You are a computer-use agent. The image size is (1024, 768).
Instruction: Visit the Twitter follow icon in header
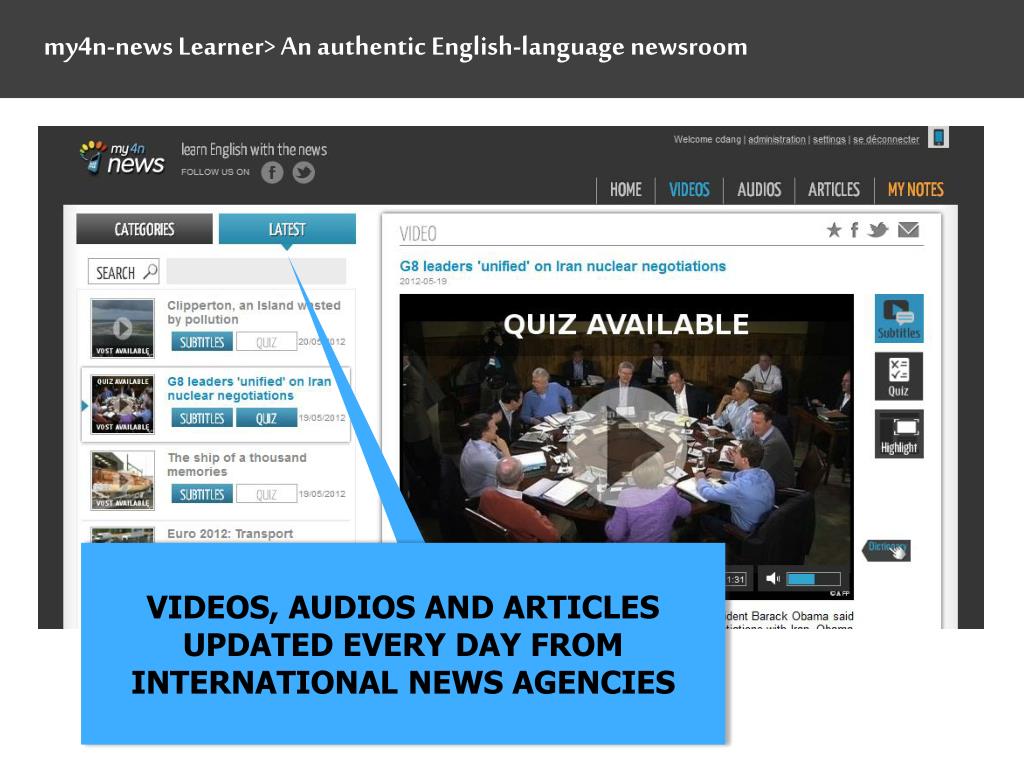(x=303, y=172)
